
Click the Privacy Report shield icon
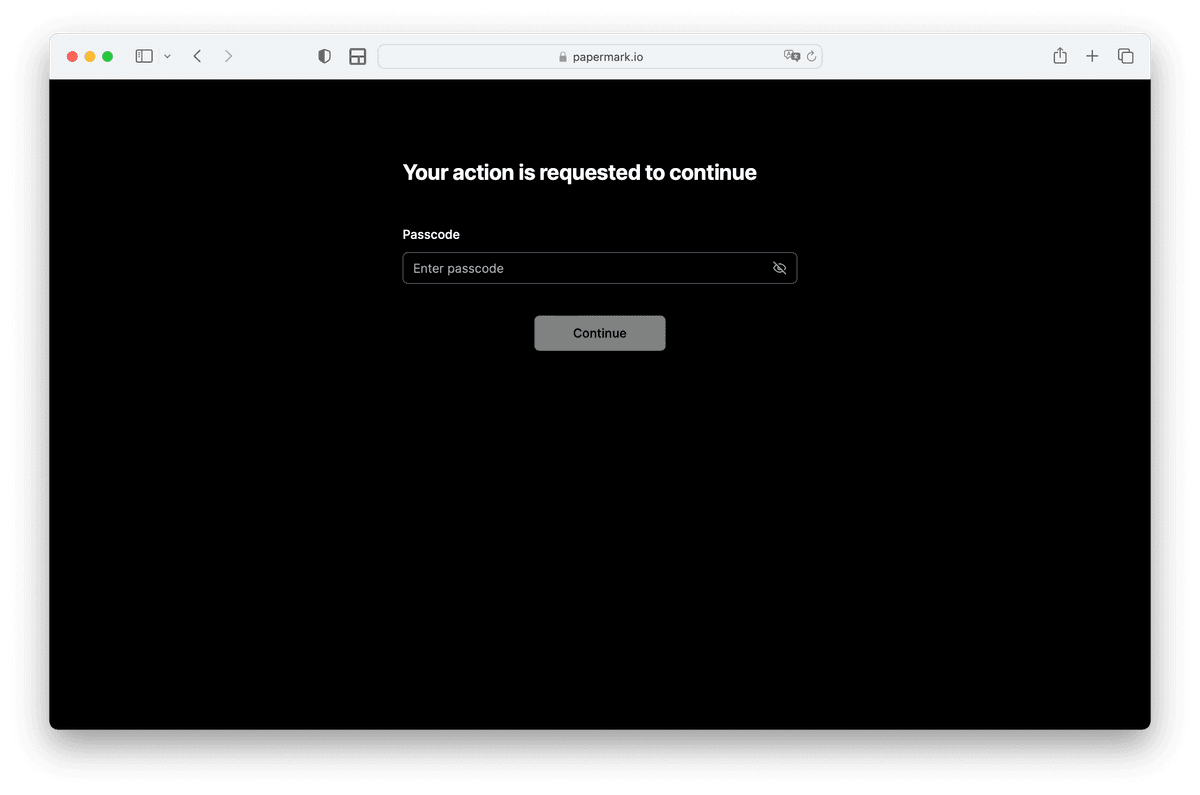point(324,56)
